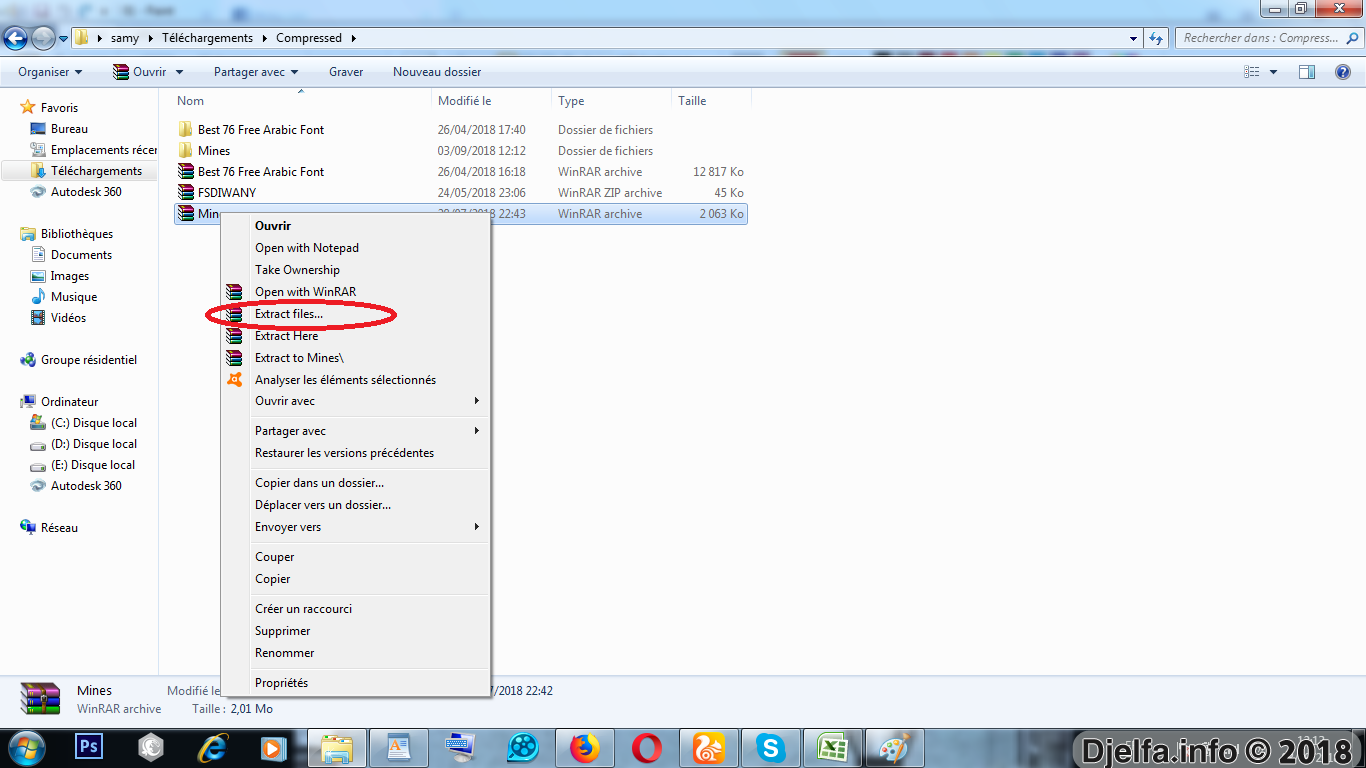Image resolution: width=1366 pixels, height=768 pixels.
Task: Open address bar previous locations dropdown
Action: click(x=1133, y=38)
